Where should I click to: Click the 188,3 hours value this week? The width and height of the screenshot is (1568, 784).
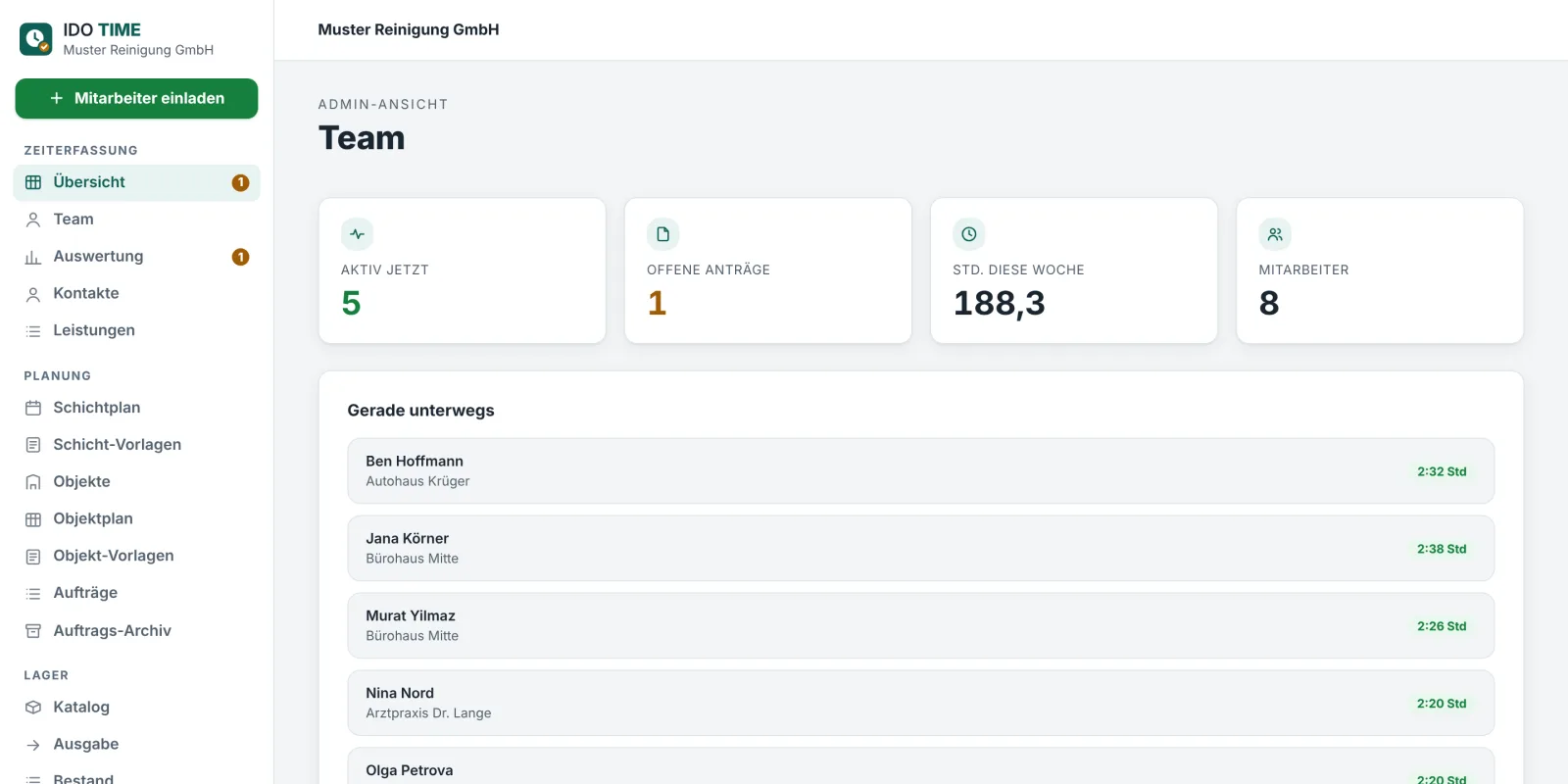[999, 304]
